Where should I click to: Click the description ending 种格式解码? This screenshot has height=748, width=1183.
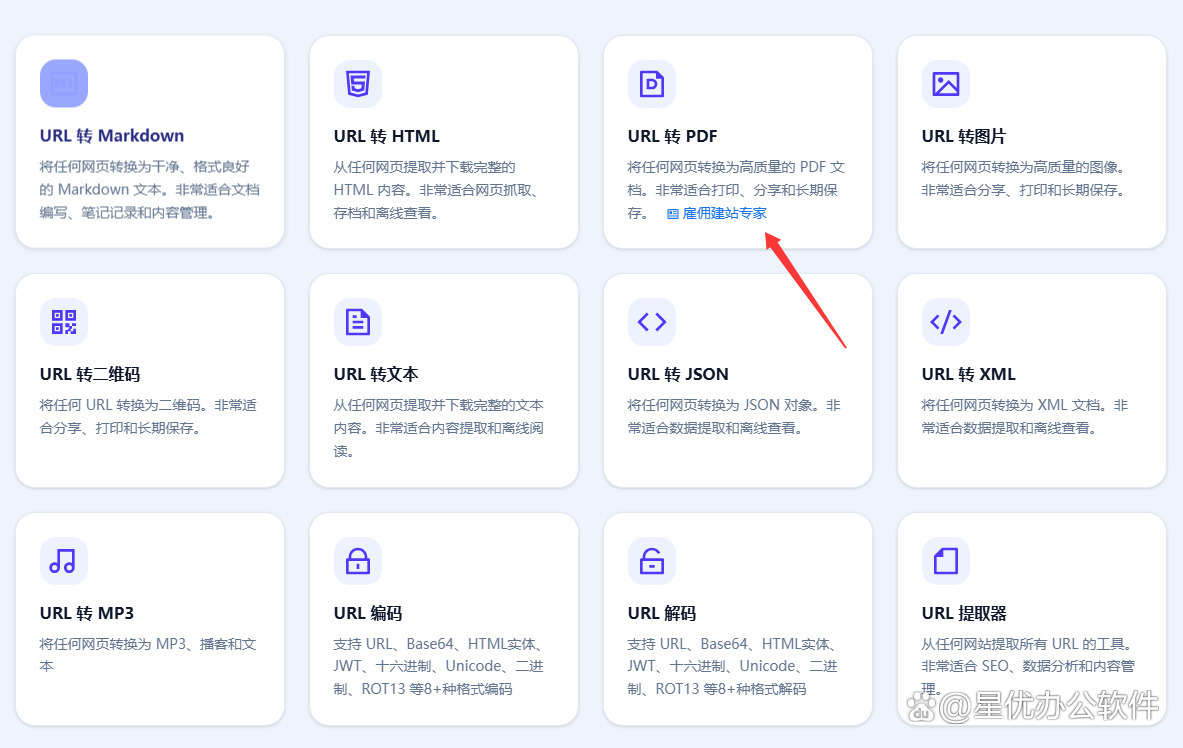733,666
